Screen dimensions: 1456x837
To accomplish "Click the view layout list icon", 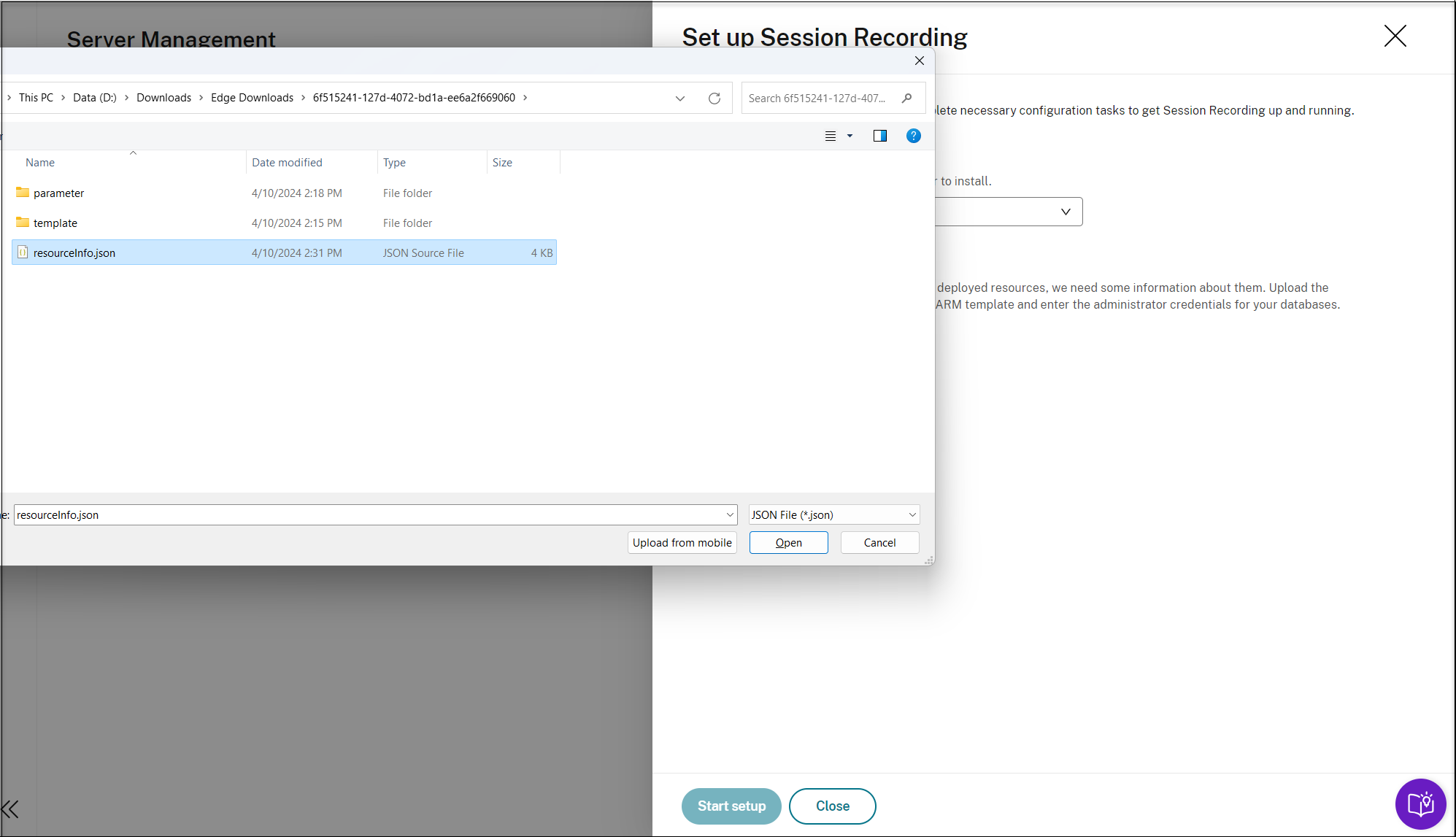I will click(x=830, y=136).
